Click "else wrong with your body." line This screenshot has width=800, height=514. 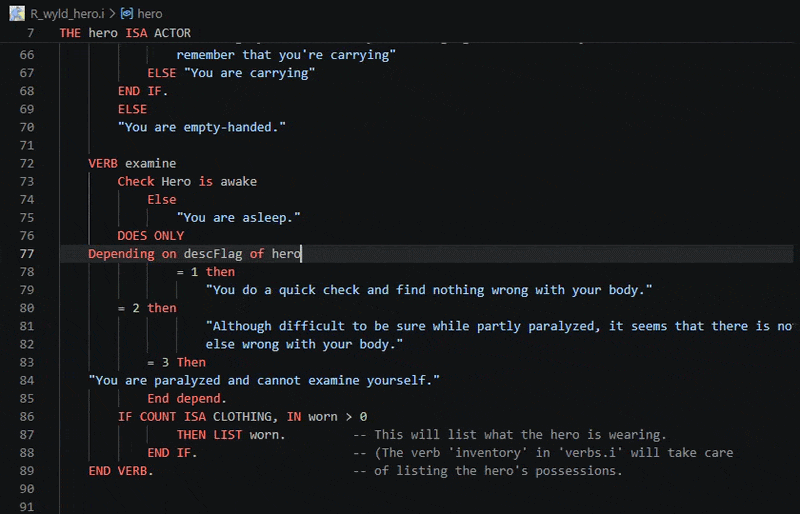pos(304,344)
